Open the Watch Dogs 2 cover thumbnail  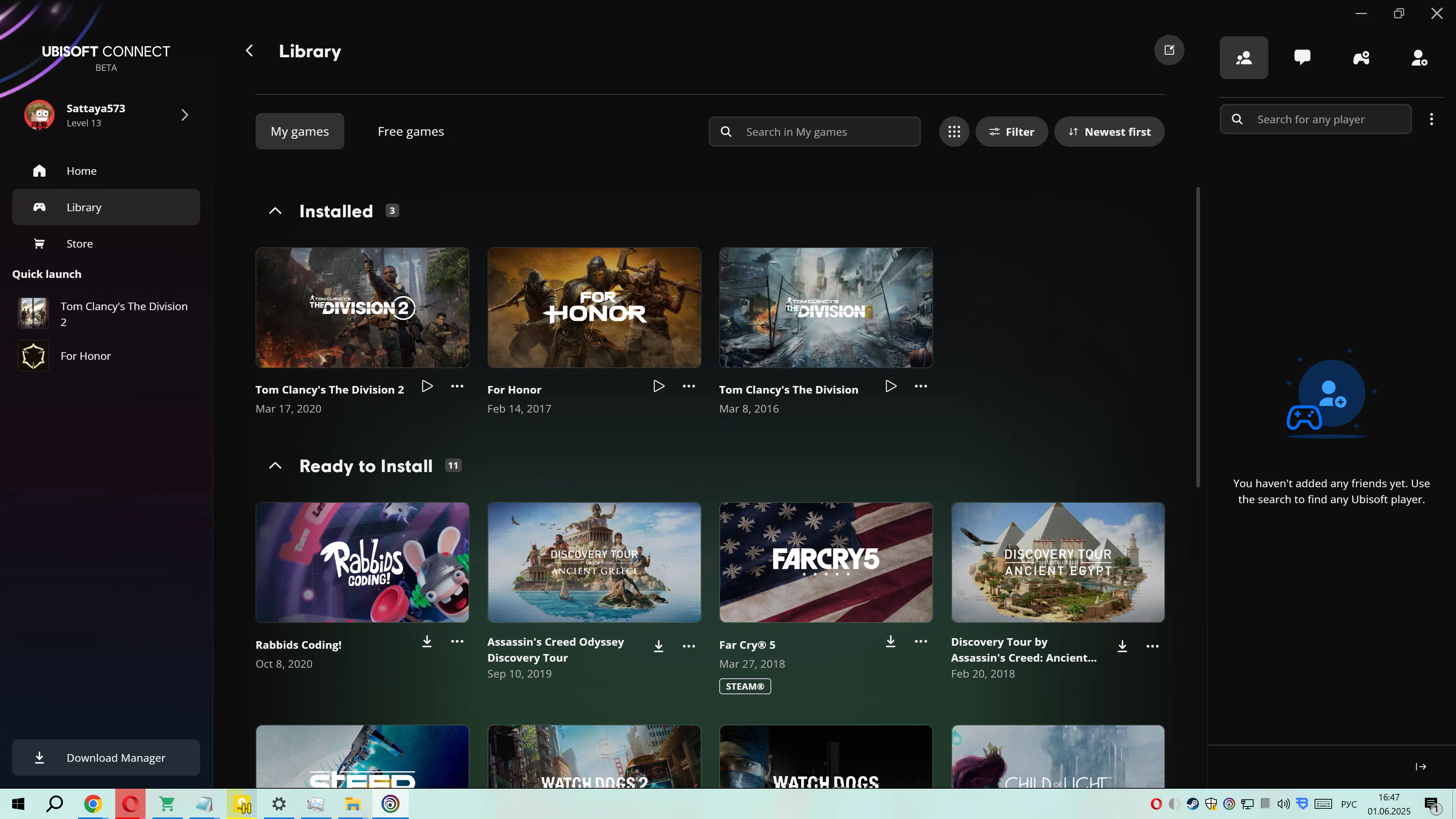coord(594,756)
